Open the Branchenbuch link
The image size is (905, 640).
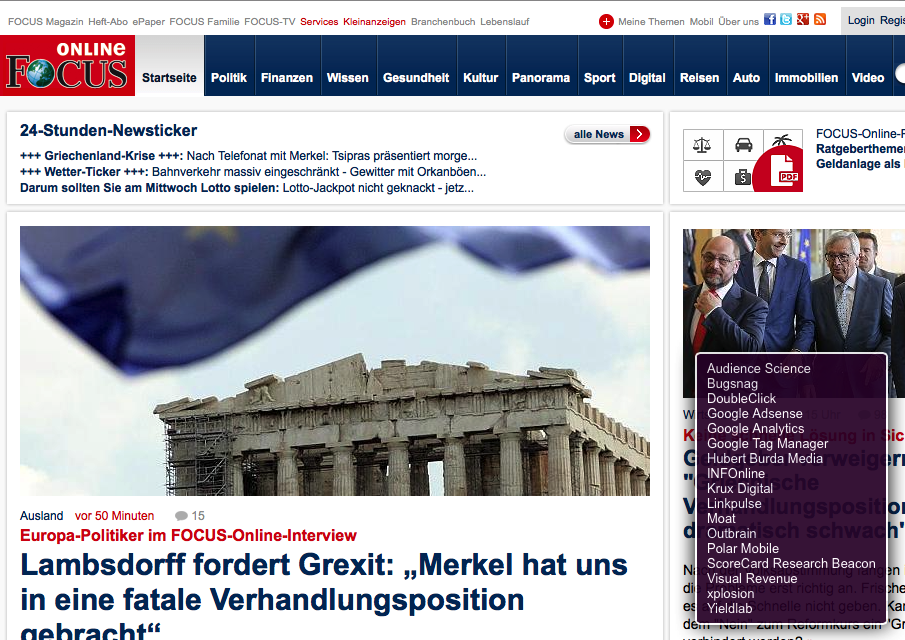(x=443, y=22)
